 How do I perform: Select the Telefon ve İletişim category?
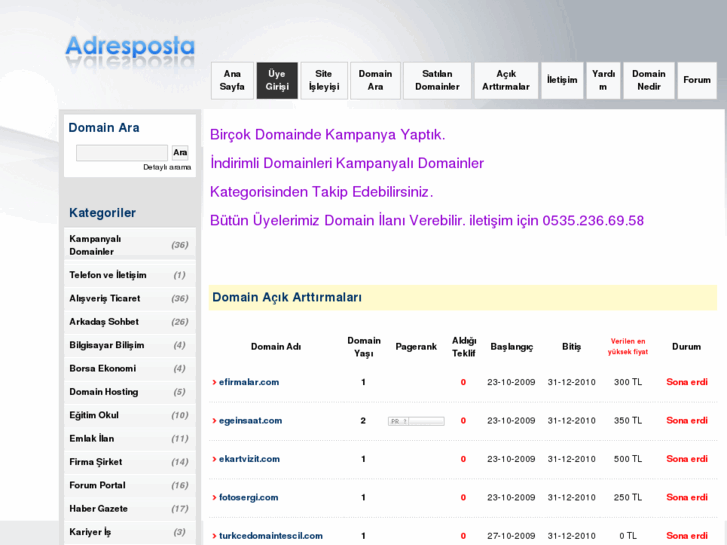(108, 275)
